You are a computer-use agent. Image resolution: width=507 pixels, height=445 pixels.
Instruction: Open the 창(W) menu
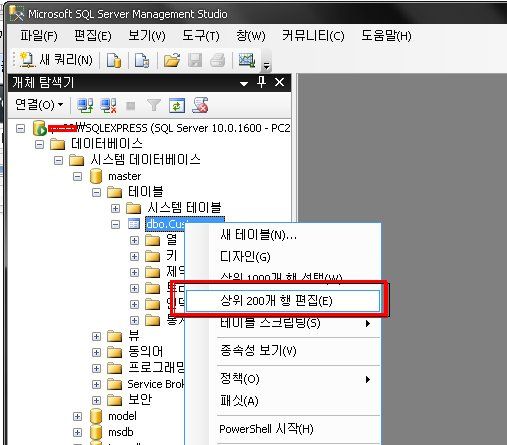tap(250, 36)
